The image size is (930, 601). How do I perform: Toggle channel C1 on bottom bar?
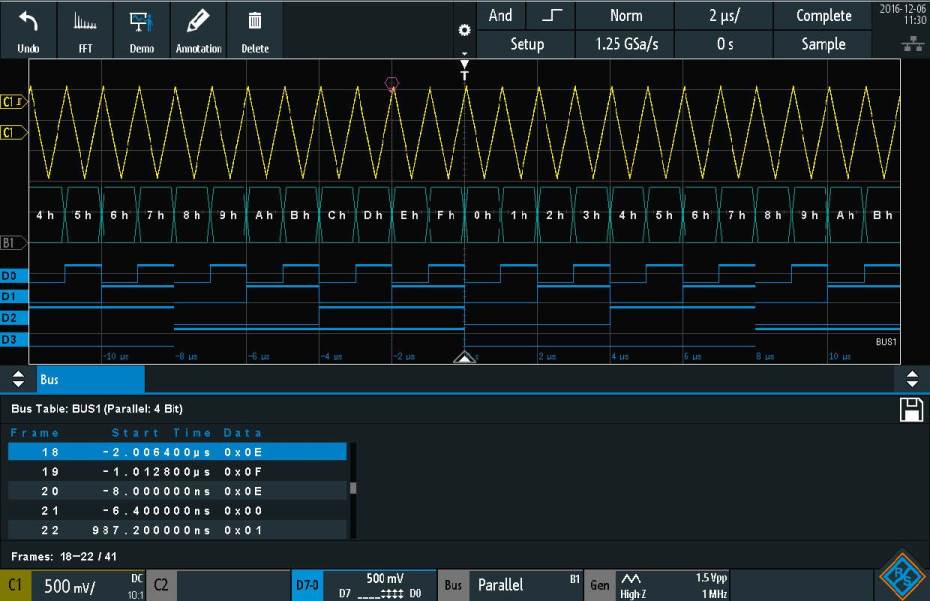17,585
